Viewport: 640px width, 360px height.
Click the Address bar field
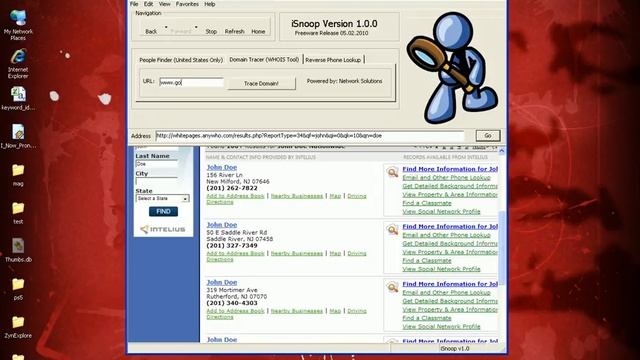tap(309, 136)
